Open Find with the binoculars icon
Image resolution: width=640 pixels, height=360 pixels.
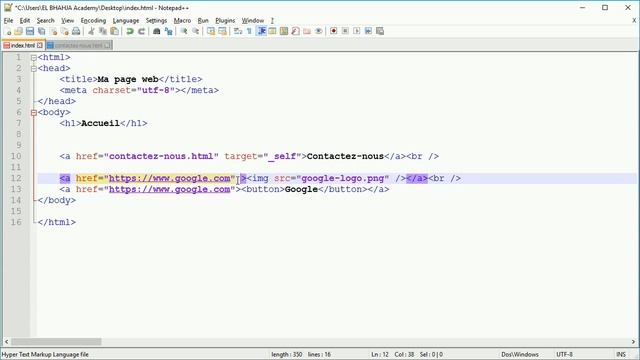click(156, 31)
